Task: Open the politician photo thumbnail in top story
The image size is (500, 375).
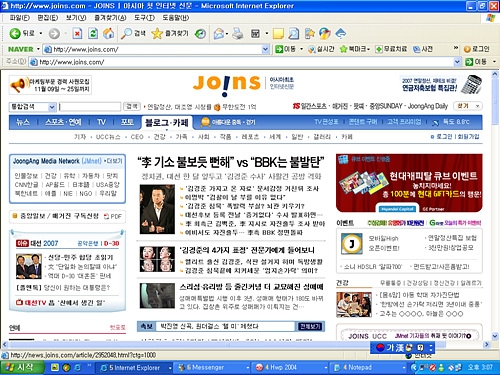Action: pyautogui.click(x=157, y=209)
